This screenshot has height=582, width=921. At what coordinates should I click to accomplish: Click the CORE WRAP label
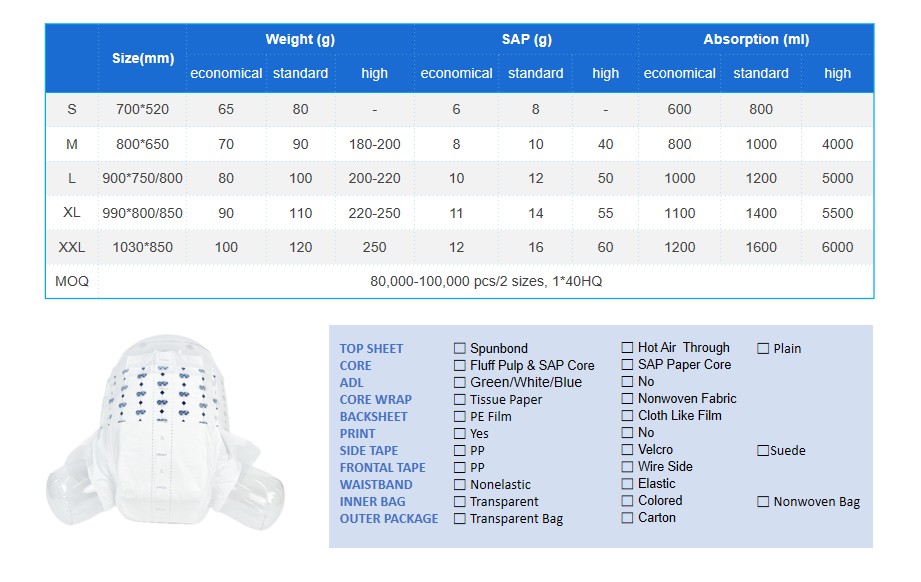click(x=375, y=400)
